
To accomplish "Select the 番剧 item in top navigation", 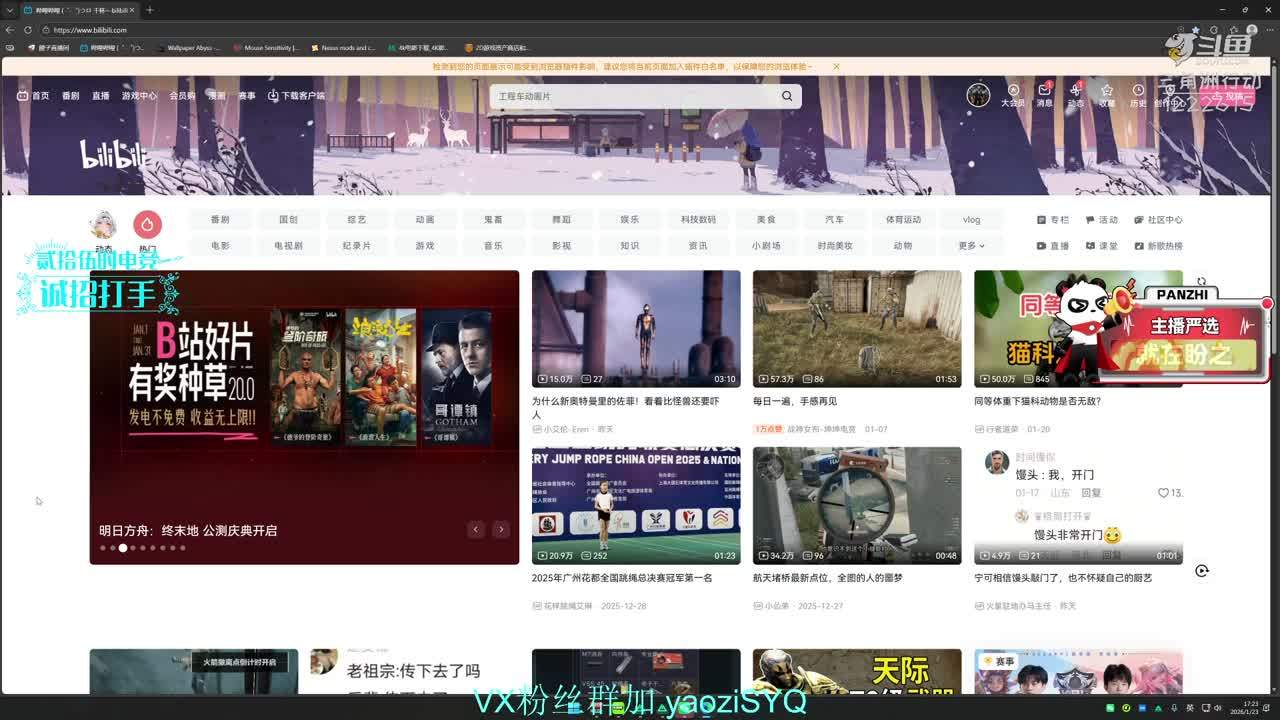I will click(x=70, y=96).
